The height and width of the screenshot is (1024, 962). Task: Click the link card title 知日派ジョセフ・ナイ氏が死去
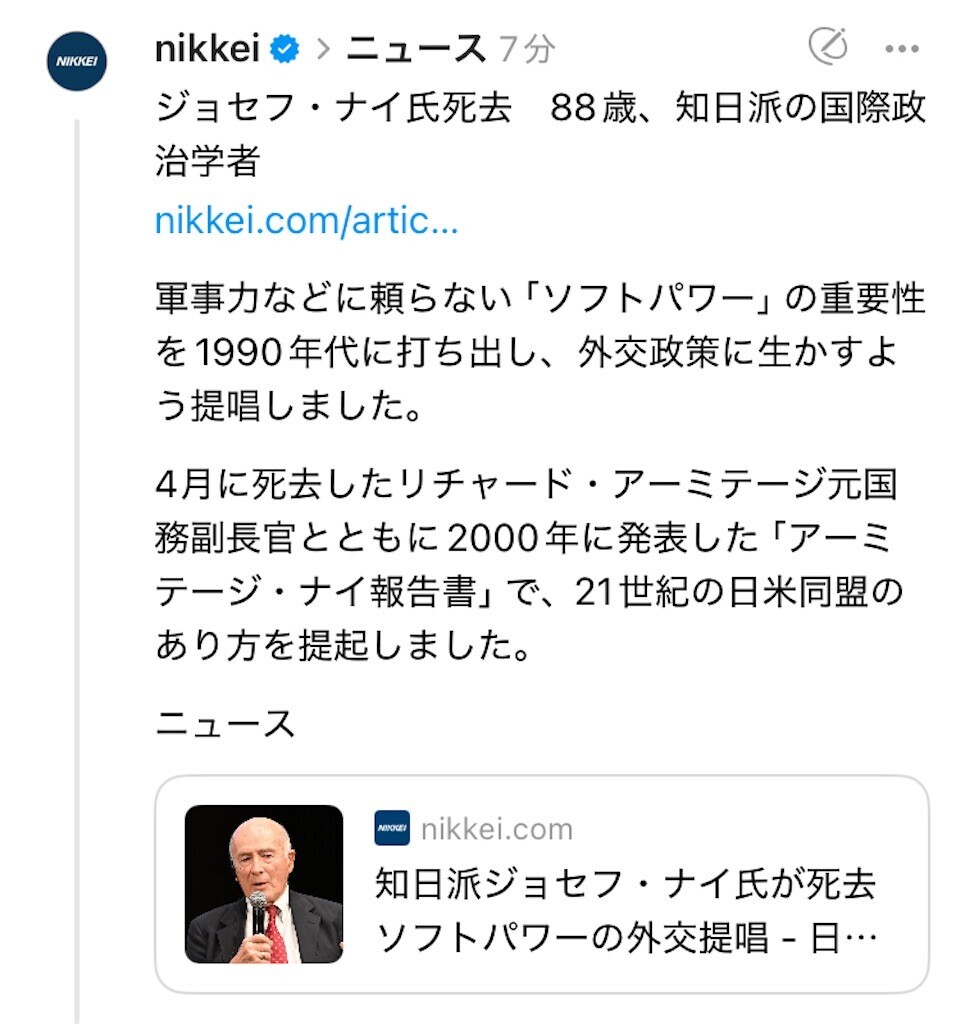(x=625, y=884)
